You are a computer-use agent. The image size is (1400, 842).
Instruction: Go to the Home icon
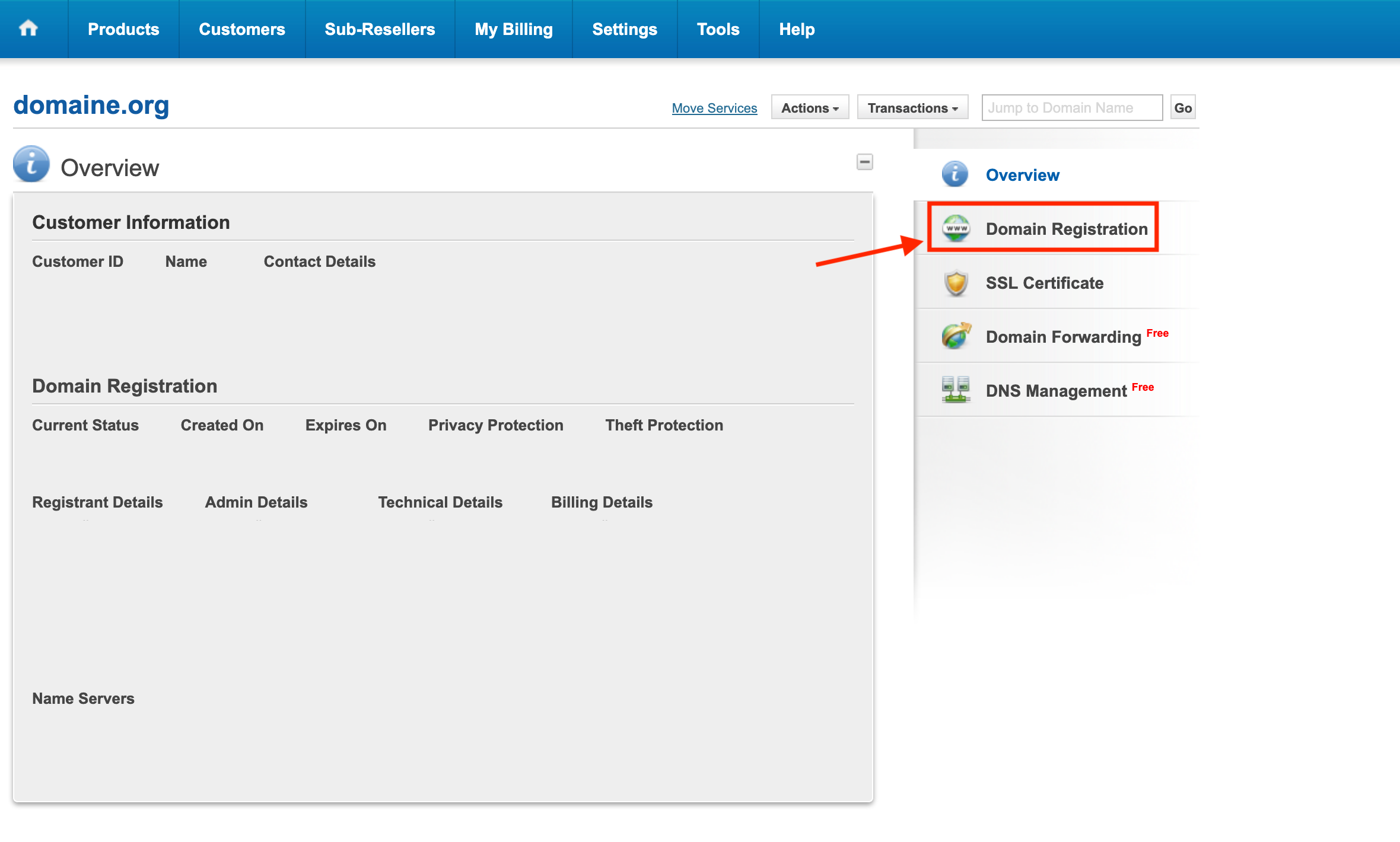click(28, 28)
